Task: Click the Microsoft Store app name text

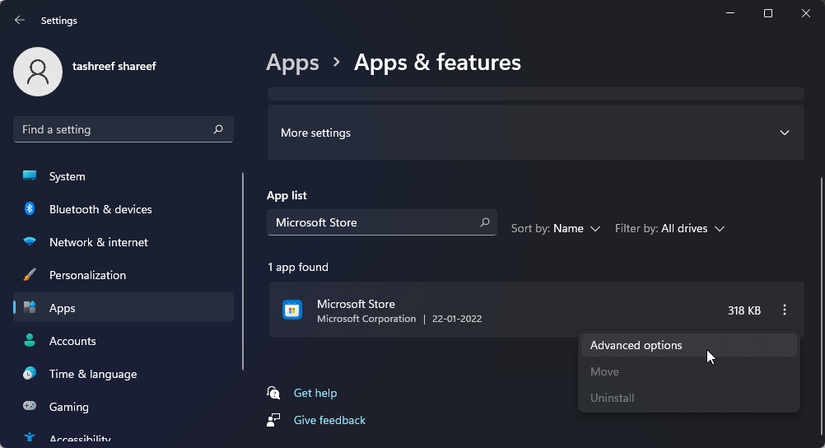Action: click(356, 304)
